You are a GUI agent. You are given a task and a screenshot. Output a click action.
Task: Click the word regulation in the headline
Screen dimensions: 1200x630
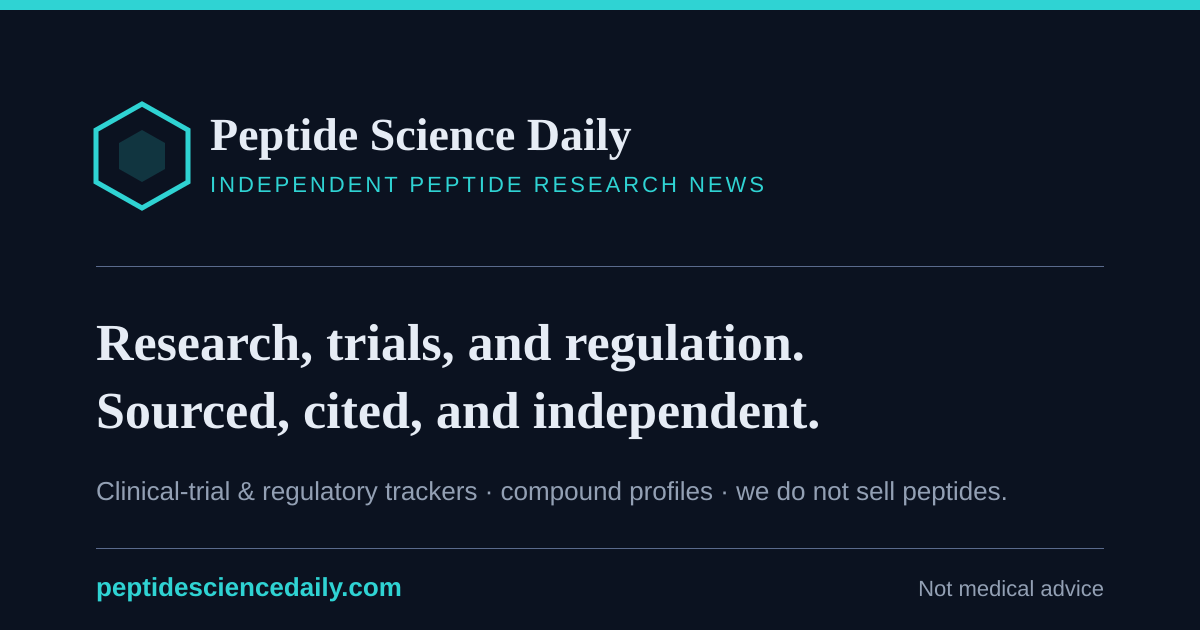(x=685, y=344)
